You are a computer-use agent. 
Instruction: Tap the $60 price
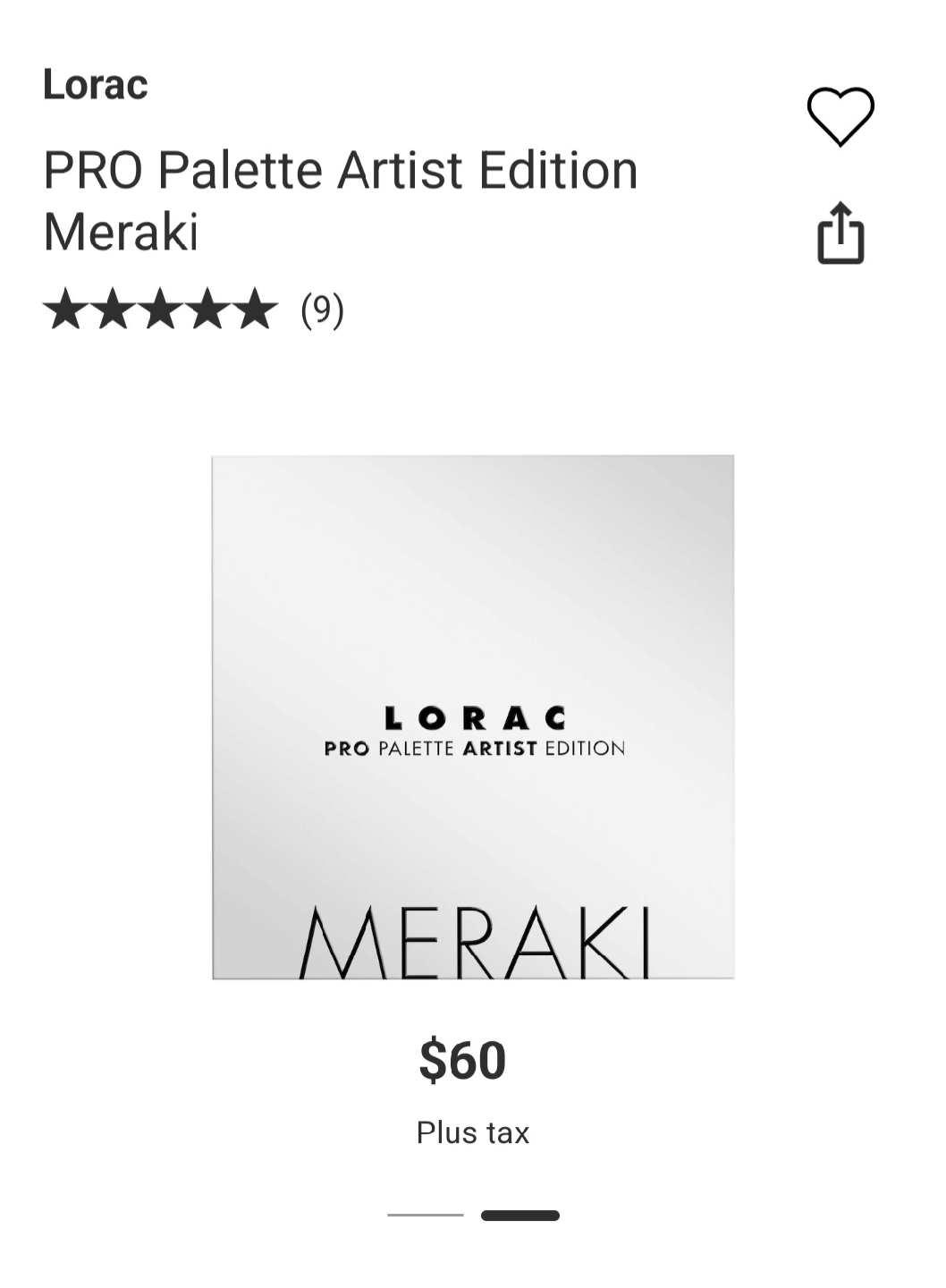pos(463,1060)
